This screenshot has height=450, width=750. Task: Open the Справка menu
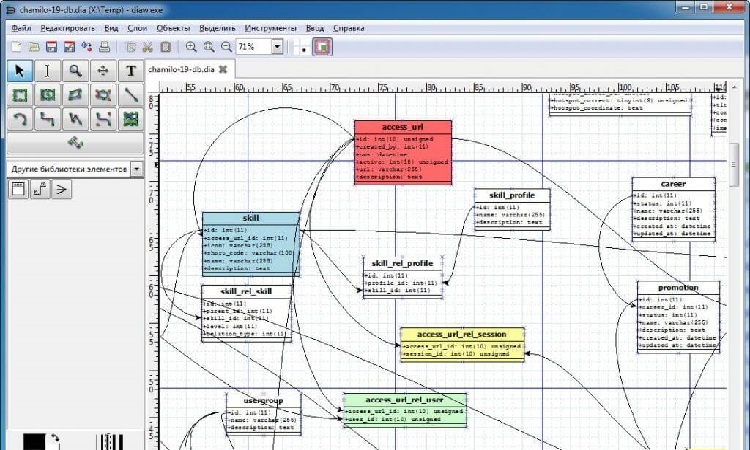(x=349, y=28)
